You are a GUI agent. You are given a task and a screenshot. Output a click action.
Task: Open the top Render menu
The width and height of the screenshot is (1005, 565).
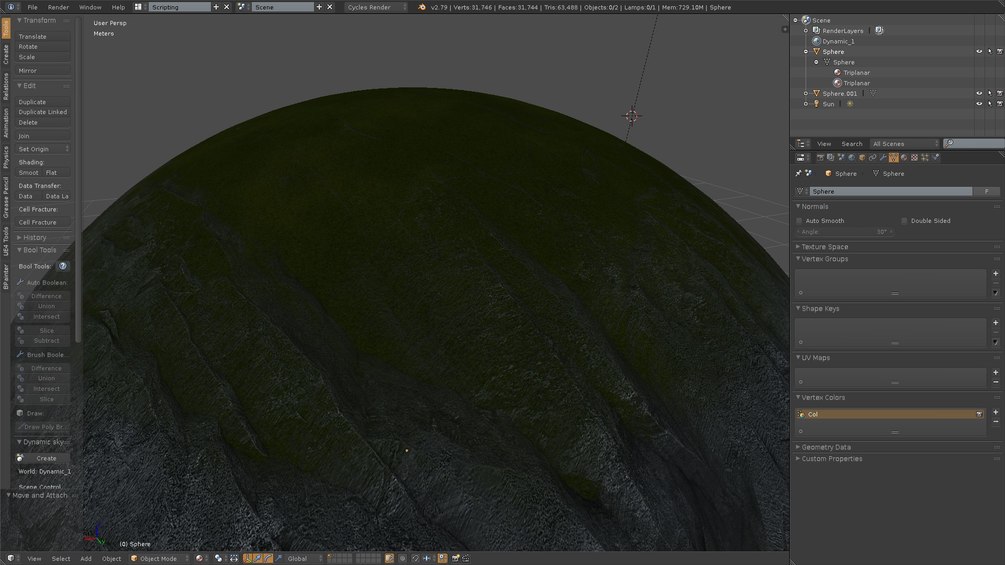(x=58, y=7)
